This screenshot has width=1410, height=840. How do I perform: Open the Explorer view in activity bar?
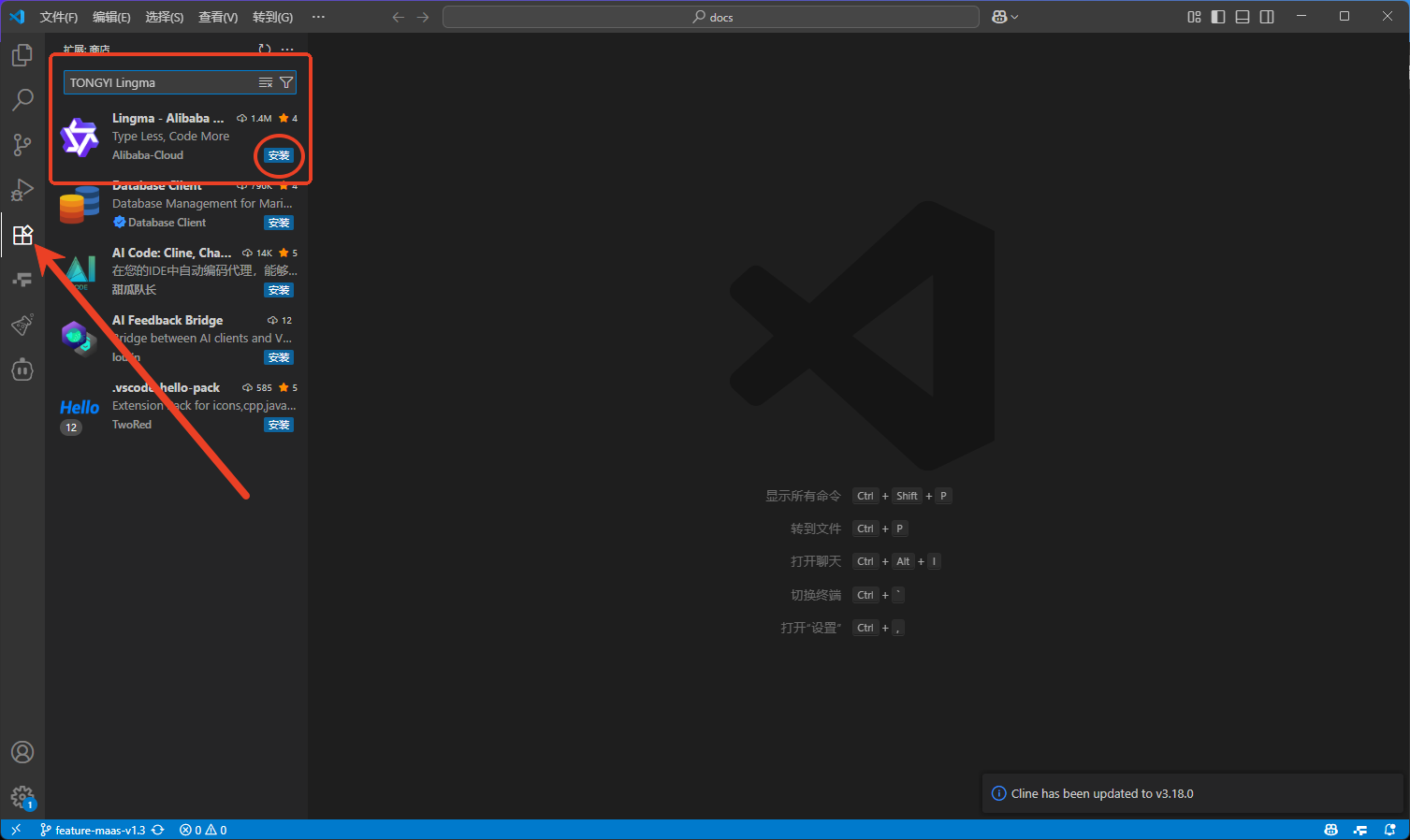point(22,56)
